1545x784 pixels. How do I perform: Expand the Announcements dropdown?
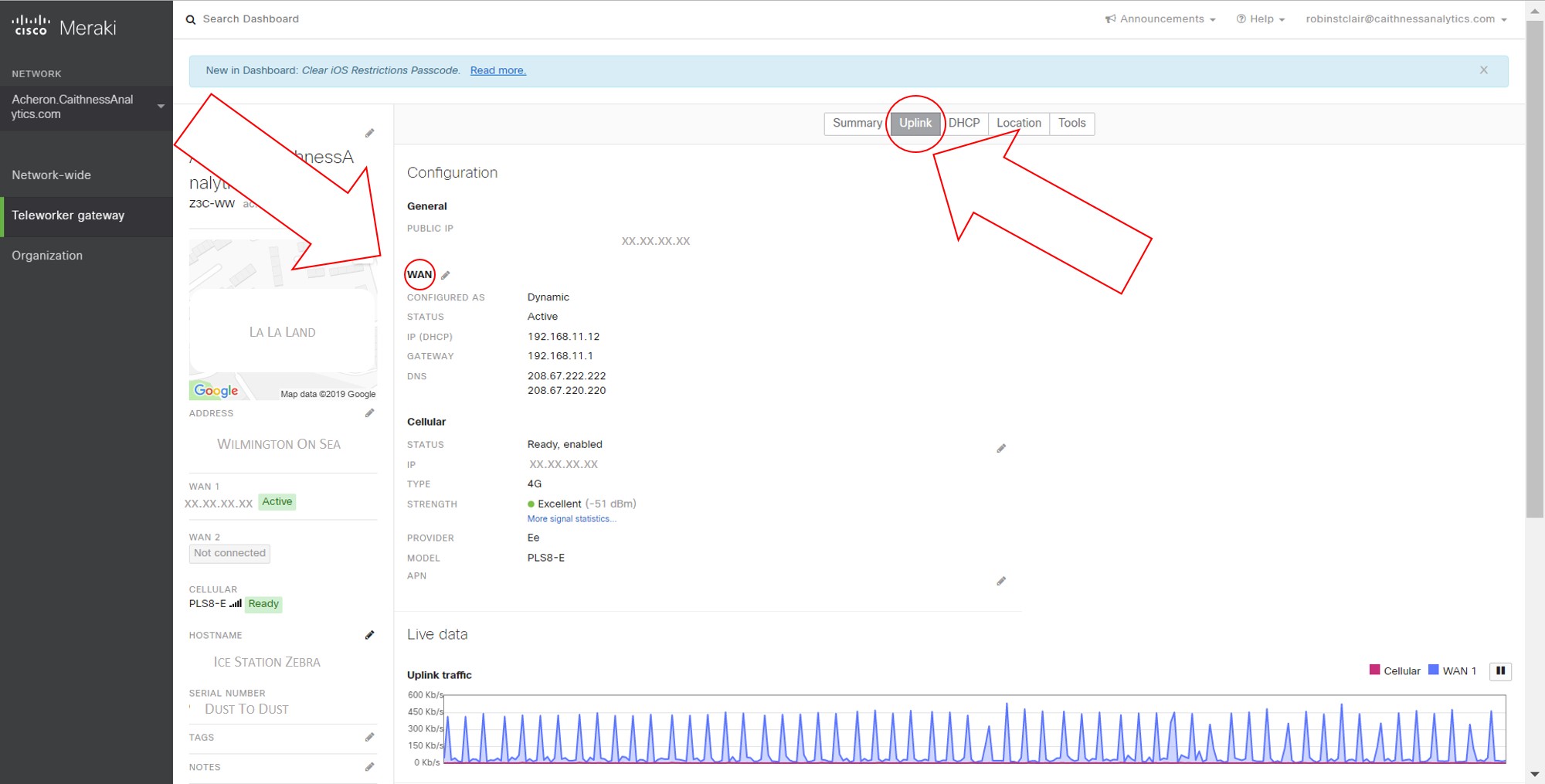tap(1160, 19)
